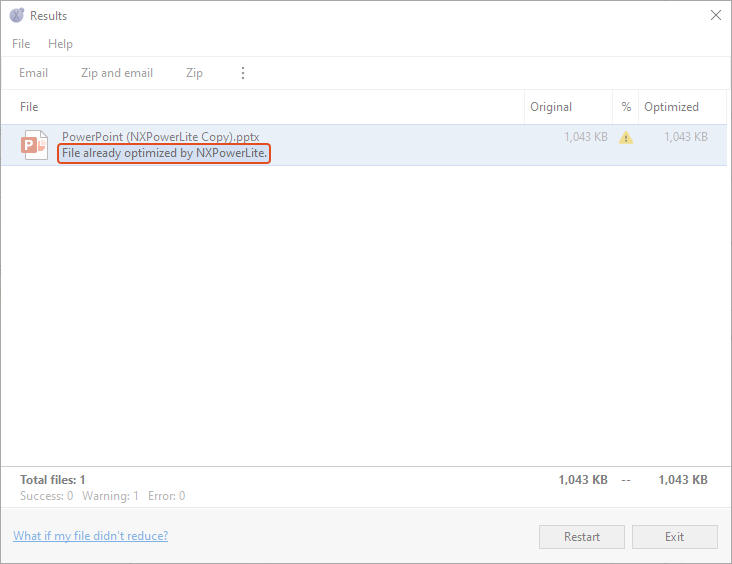This screenshot has width=732, height=564.
Task: Click the Restart button
Action: pyautogui.click(x=582, y=537)
